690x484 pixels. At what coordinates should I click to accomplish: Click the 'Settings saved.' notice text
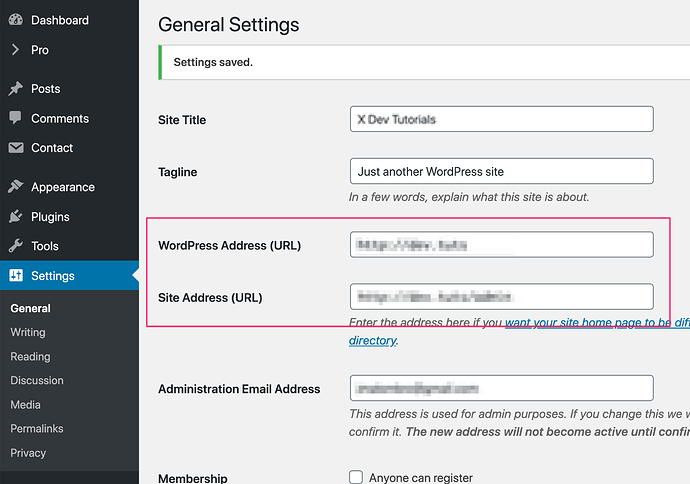click(x=213, y=62)
